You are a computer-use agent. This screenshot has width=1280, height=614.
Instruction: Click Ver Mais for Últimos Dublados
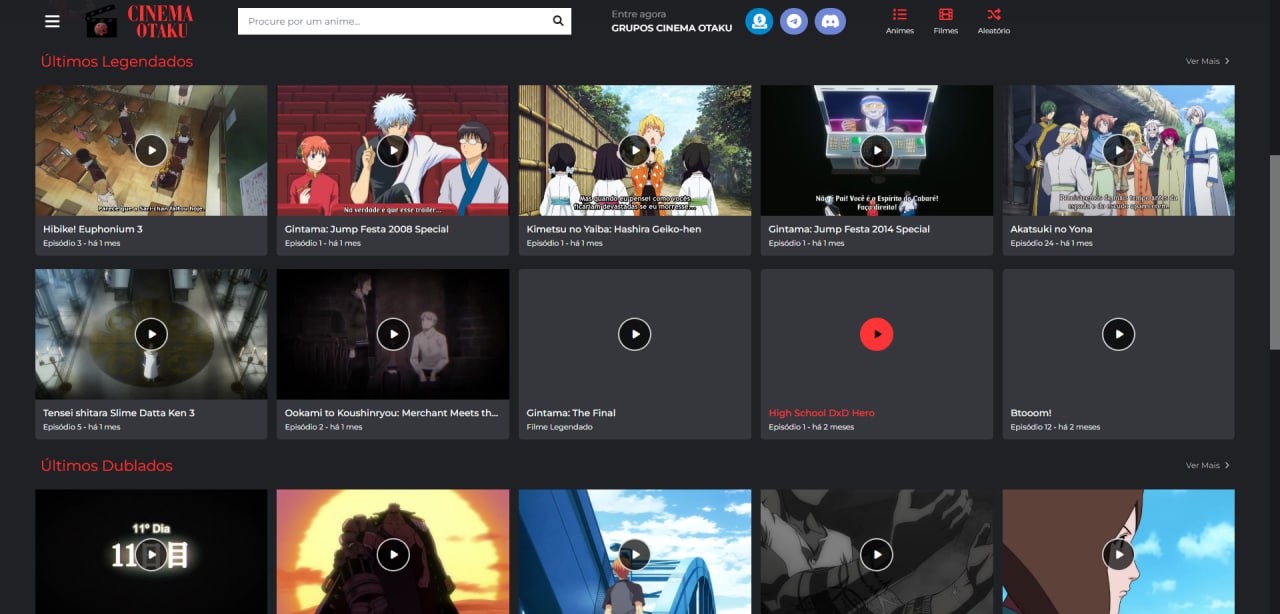click(1208, 465)
